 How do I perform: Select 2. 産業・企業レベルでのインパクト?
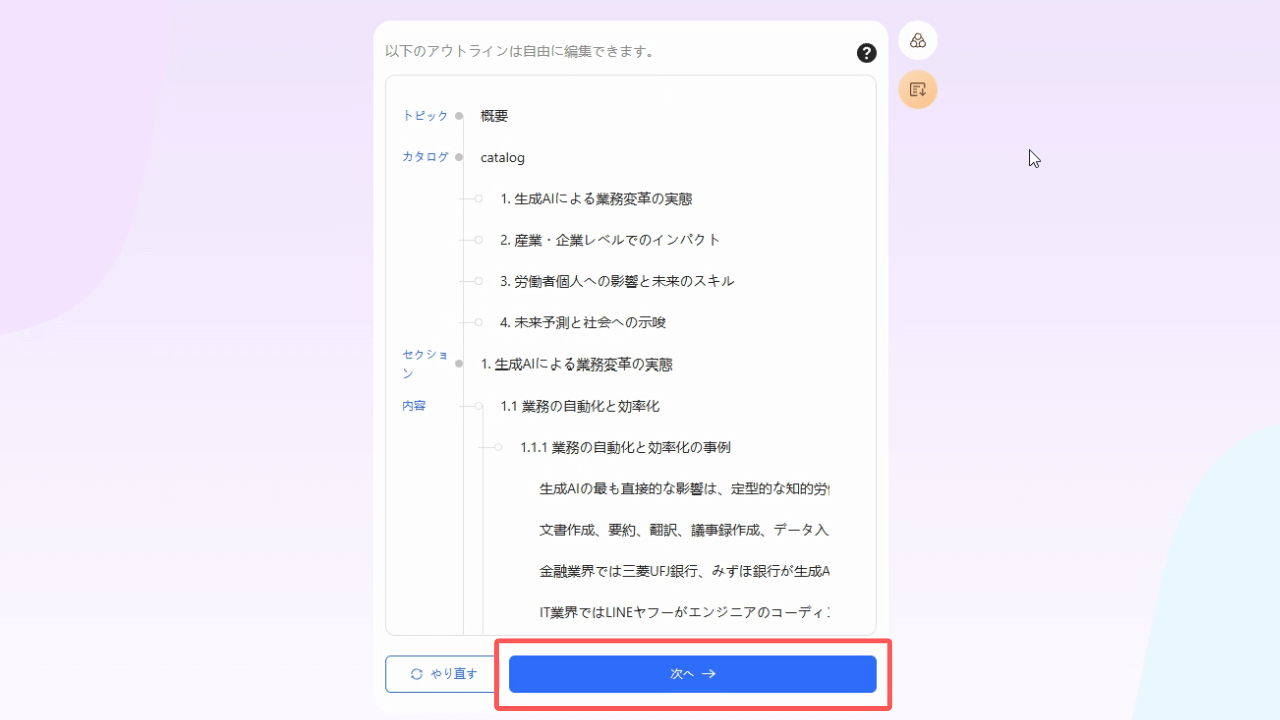click(610, 240)
